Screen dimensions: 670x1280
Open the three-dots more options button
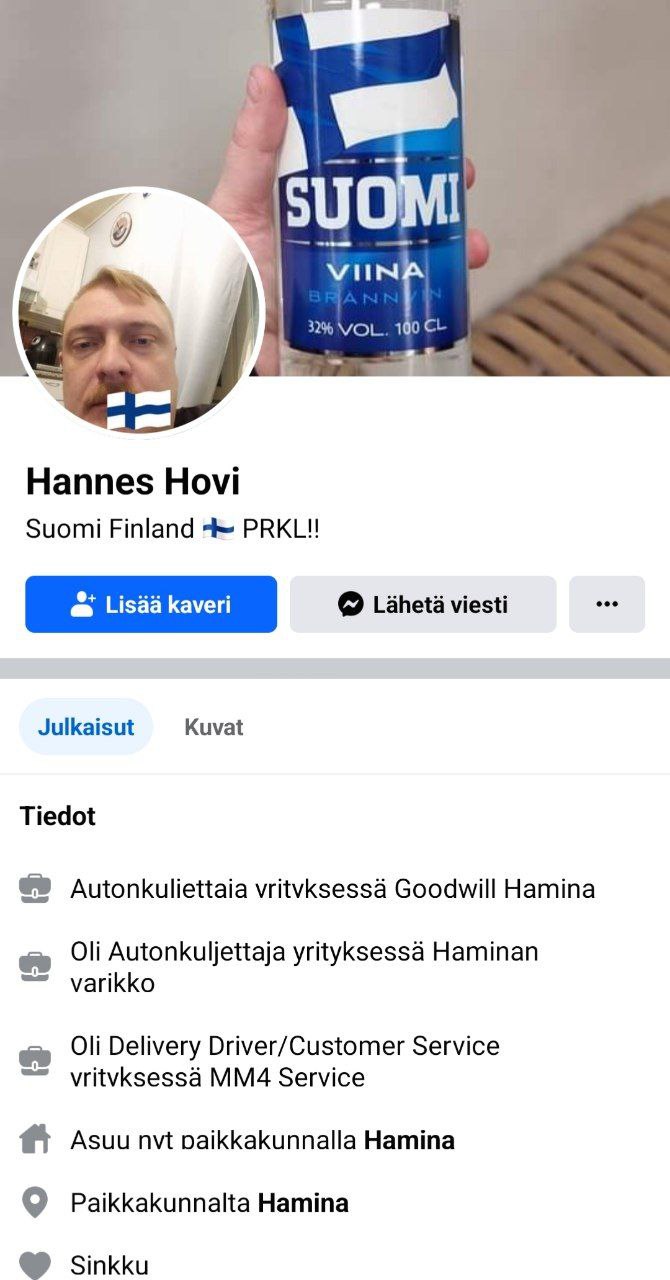click(x=607, y=604)
